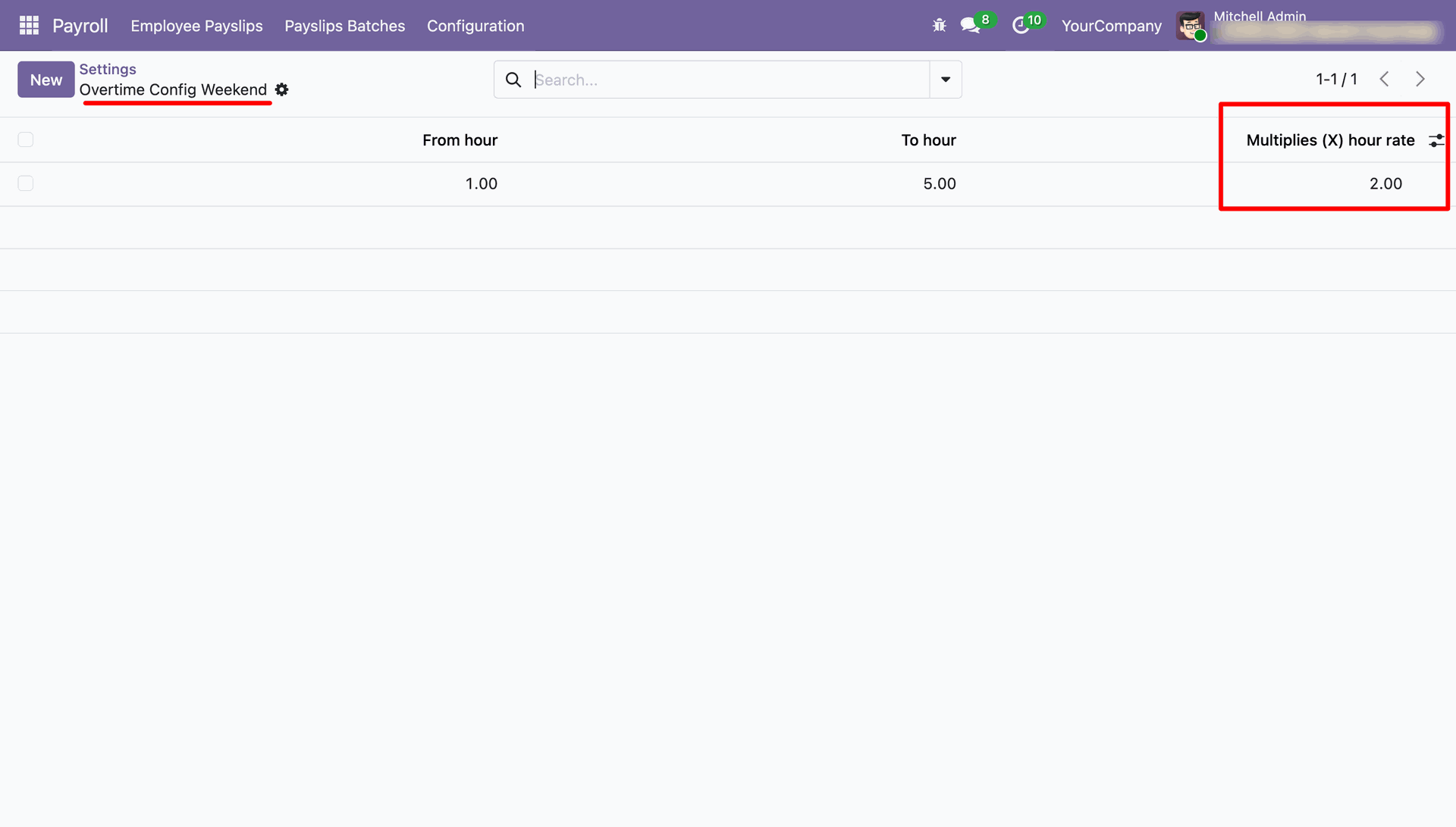Click the Payroll app title

pos(80,26)
